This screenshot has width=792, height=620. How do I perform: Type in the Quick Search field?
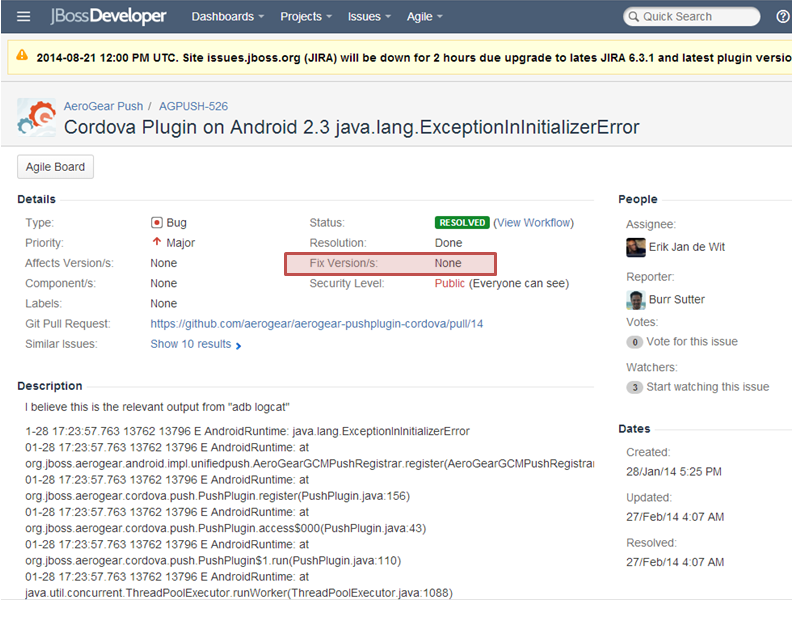698,17
